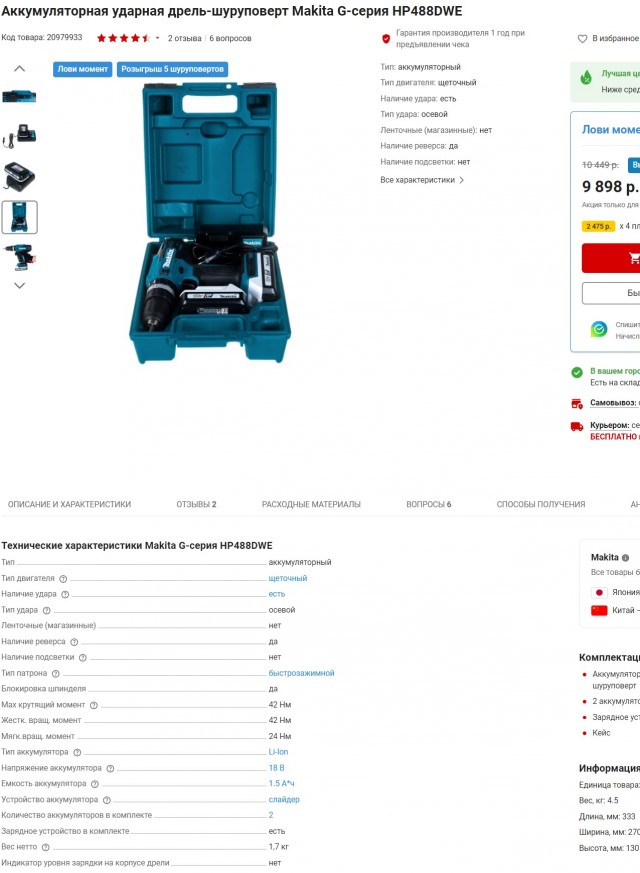
Task: Click the info icon next to Makita brand
Action: click(x=626, y=557)
